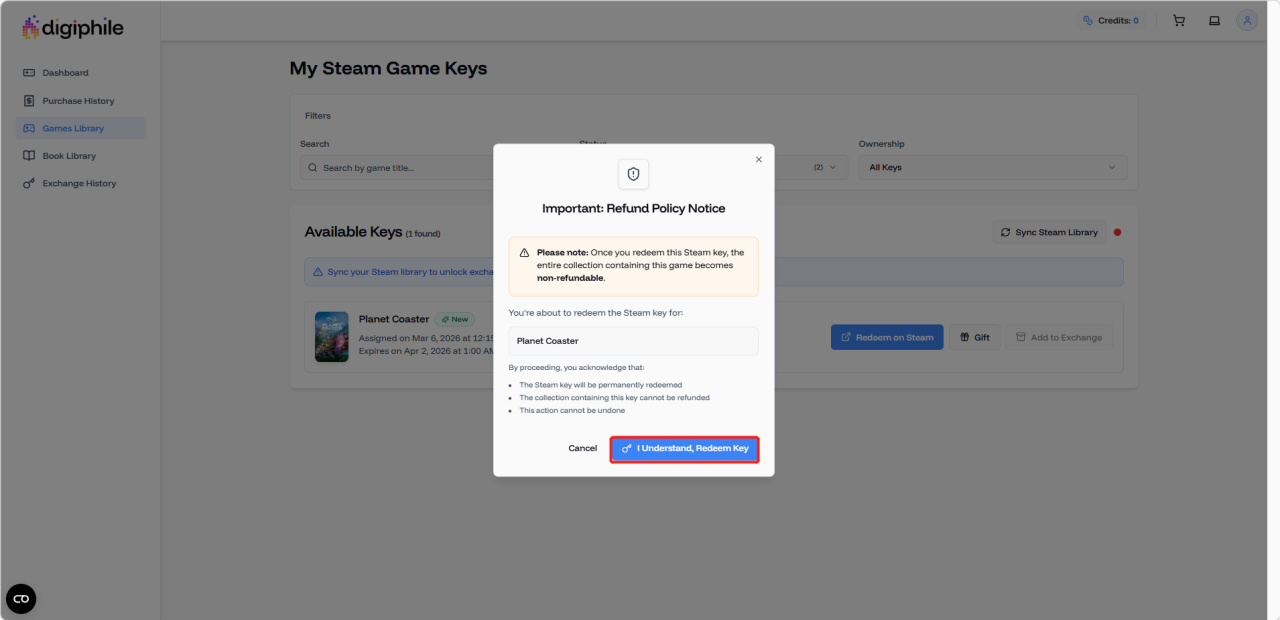1280x620 pixels.
Task: Open Dashboard in the sidebar
Action: (x=65, y=73)
